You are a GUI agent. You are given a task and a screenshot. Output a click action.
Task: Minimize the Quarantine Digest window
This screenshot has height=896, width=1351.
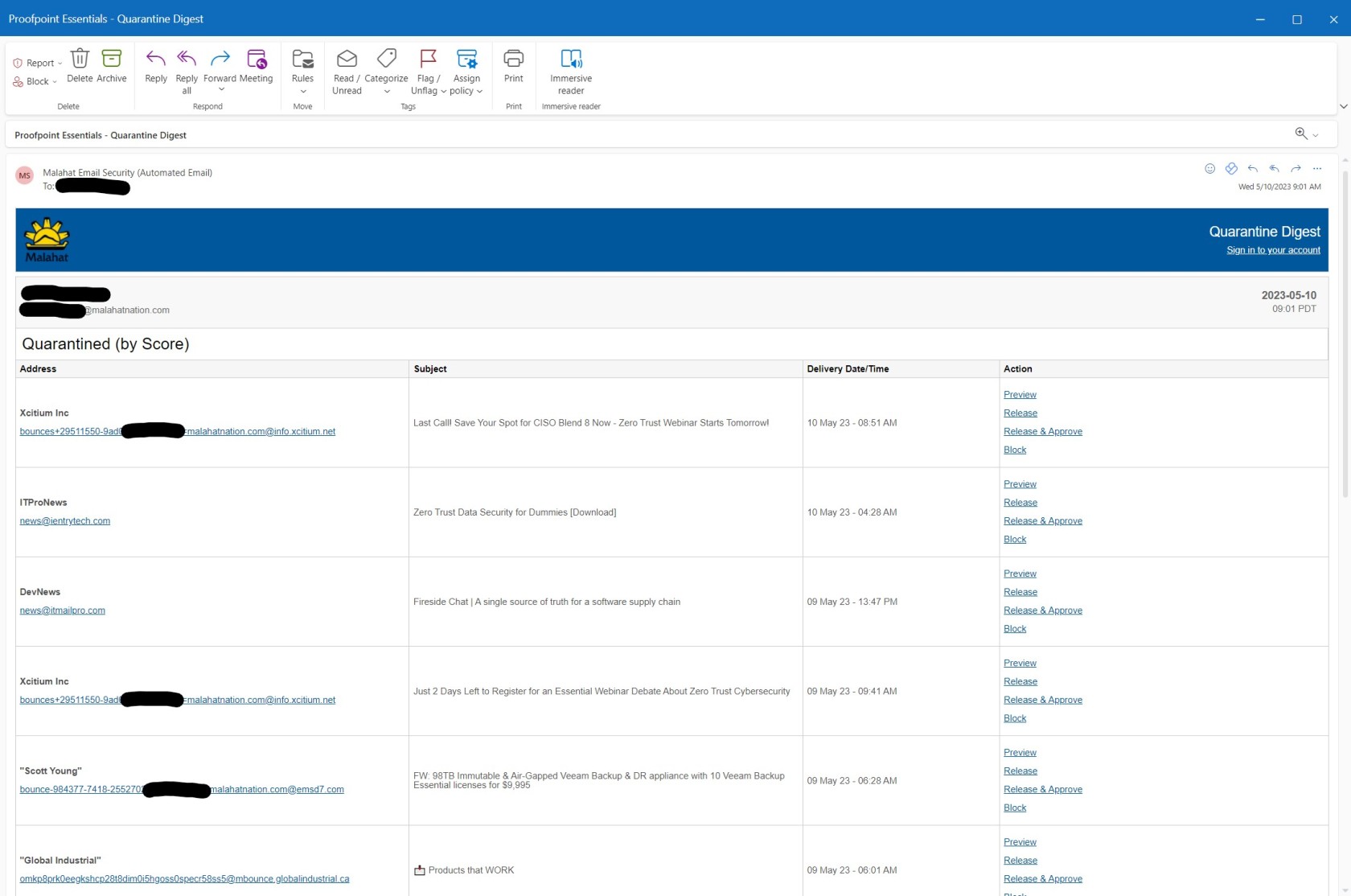1260,19
